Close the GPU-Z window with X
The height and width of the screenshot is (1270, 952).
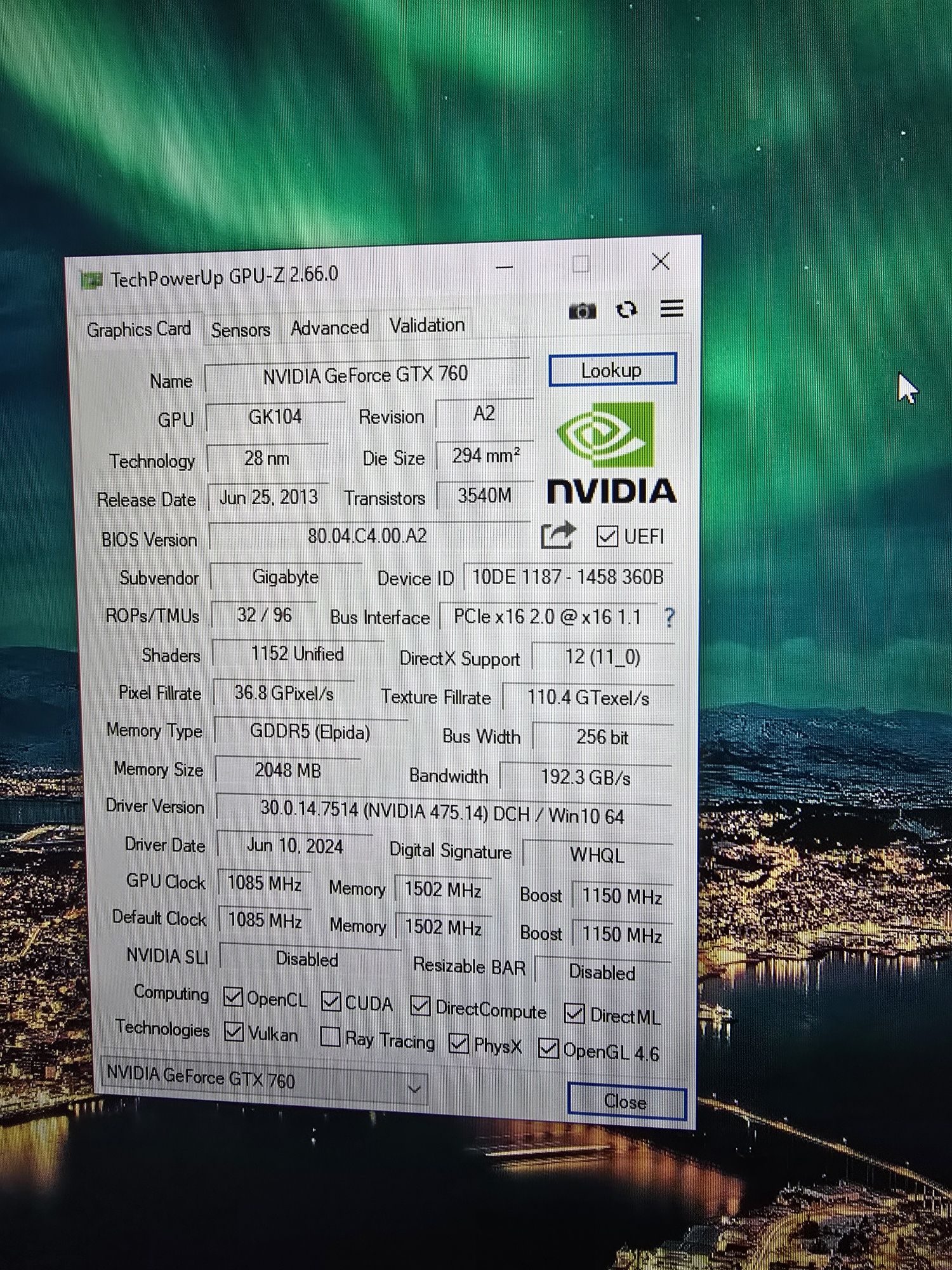[661, 261]
